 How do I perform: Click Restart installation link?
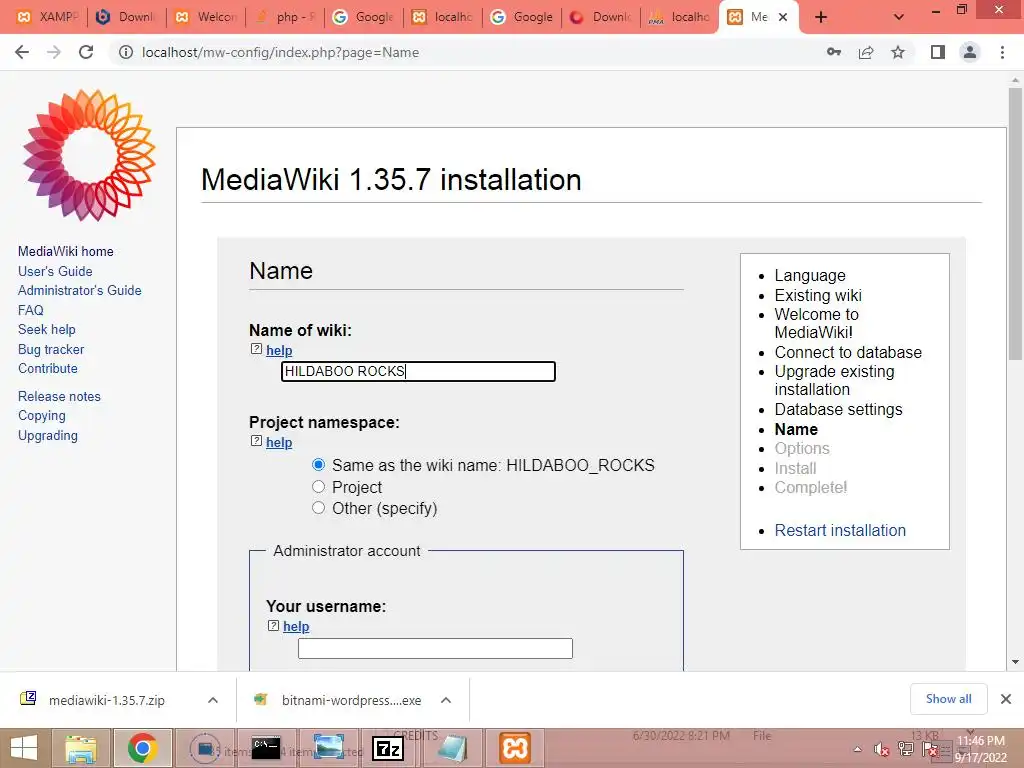[x=840, y=530]
